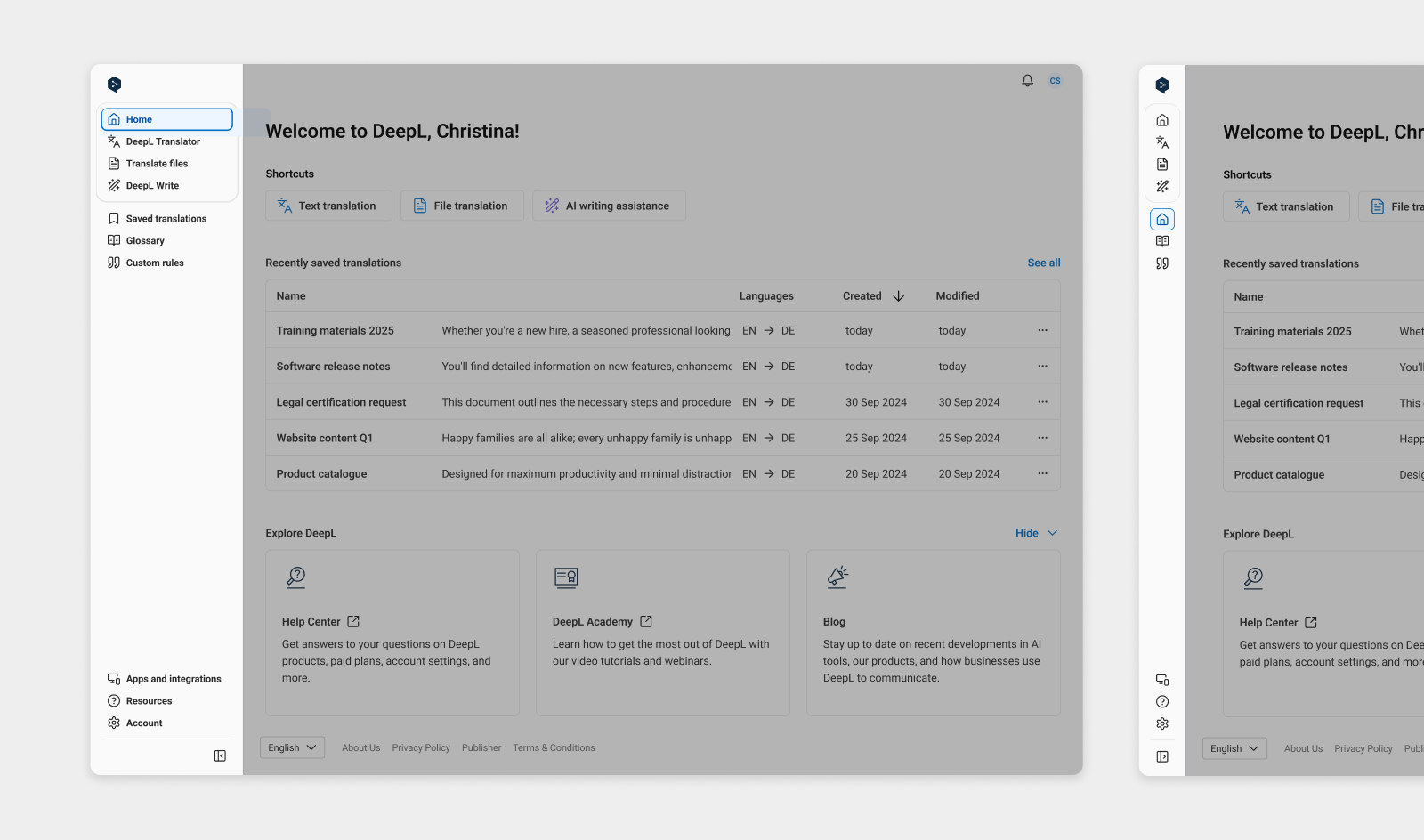
Task: Click the blue highlighted icon in the collapsed sidebar
Action: tap(1162, 220)
